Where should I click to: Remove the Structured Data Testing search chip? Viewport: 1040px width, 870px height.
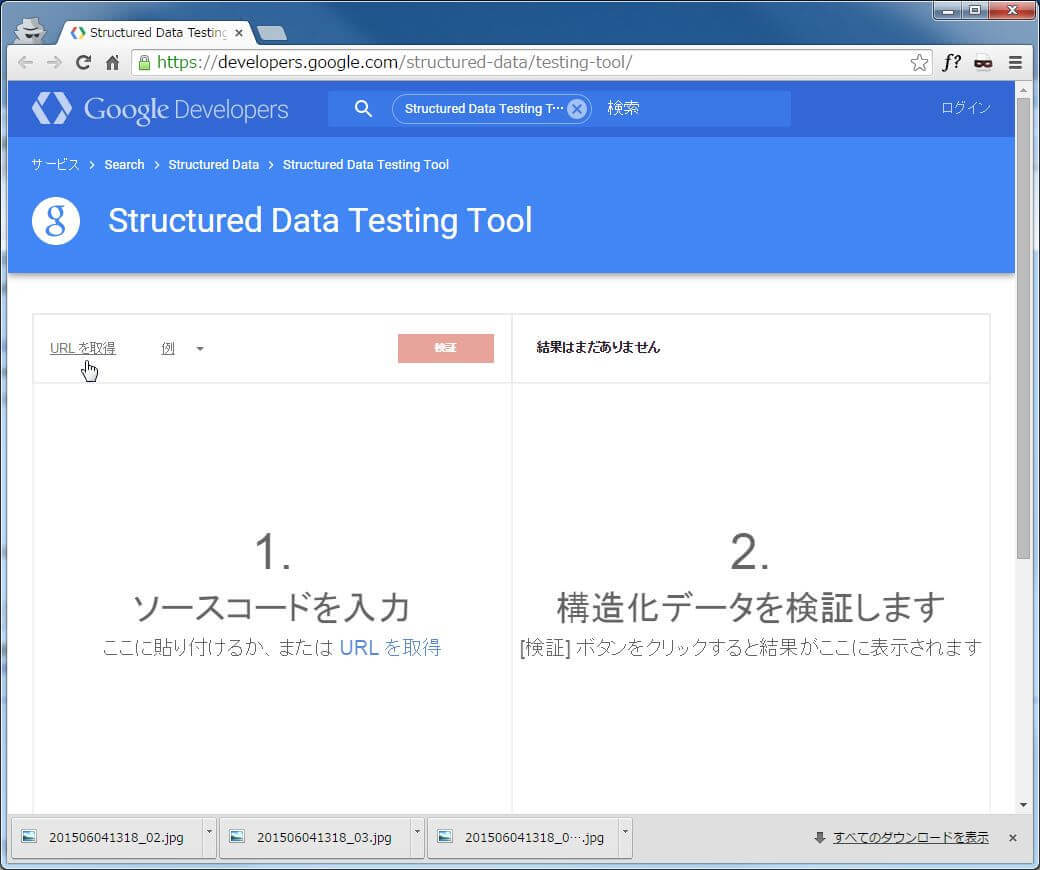click(576, 109)
